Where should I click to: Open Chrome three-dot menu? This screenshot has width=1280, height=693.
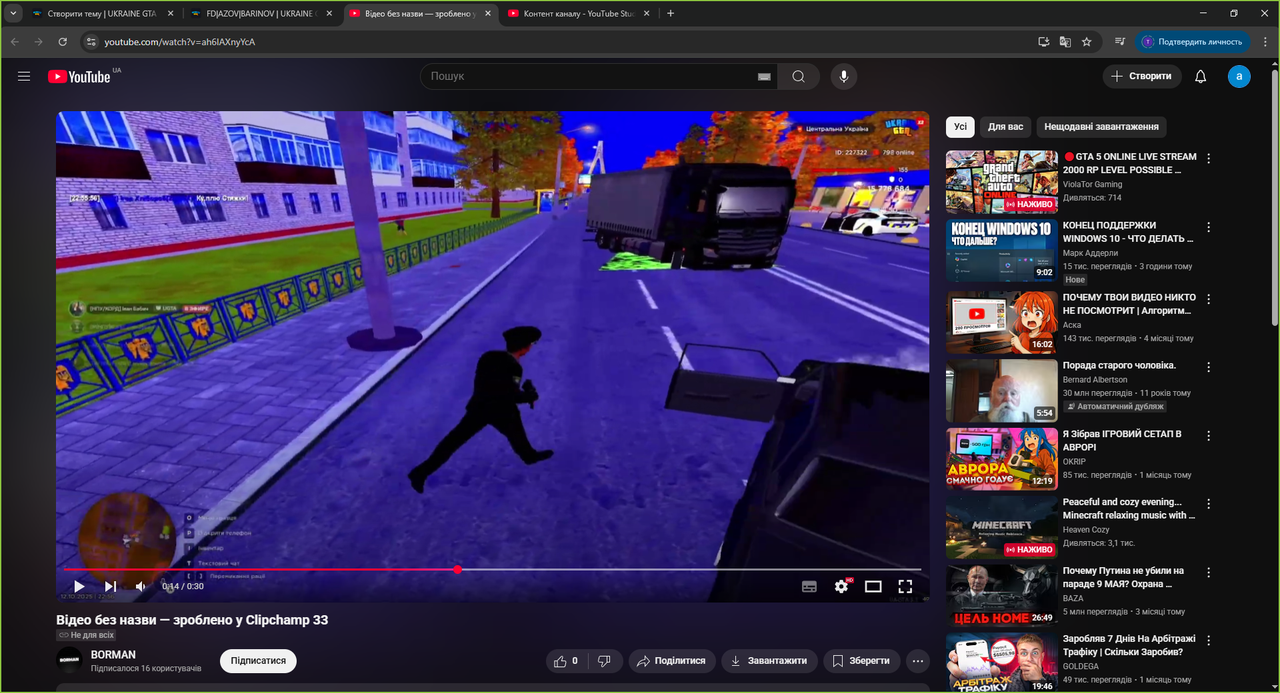pyautogui.click(x=1265, y=42)
